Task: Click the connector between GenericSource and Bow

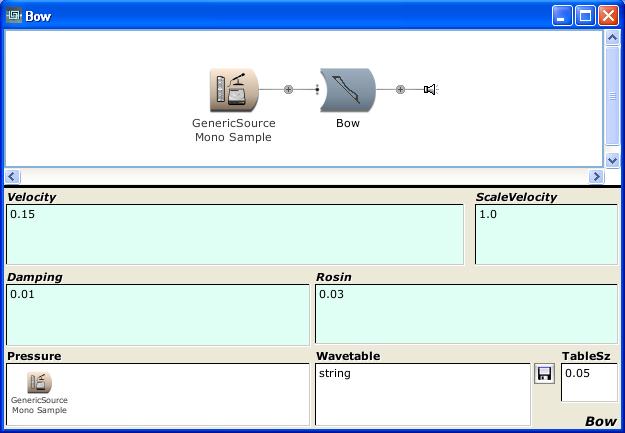Action: (x=289, y=90)
